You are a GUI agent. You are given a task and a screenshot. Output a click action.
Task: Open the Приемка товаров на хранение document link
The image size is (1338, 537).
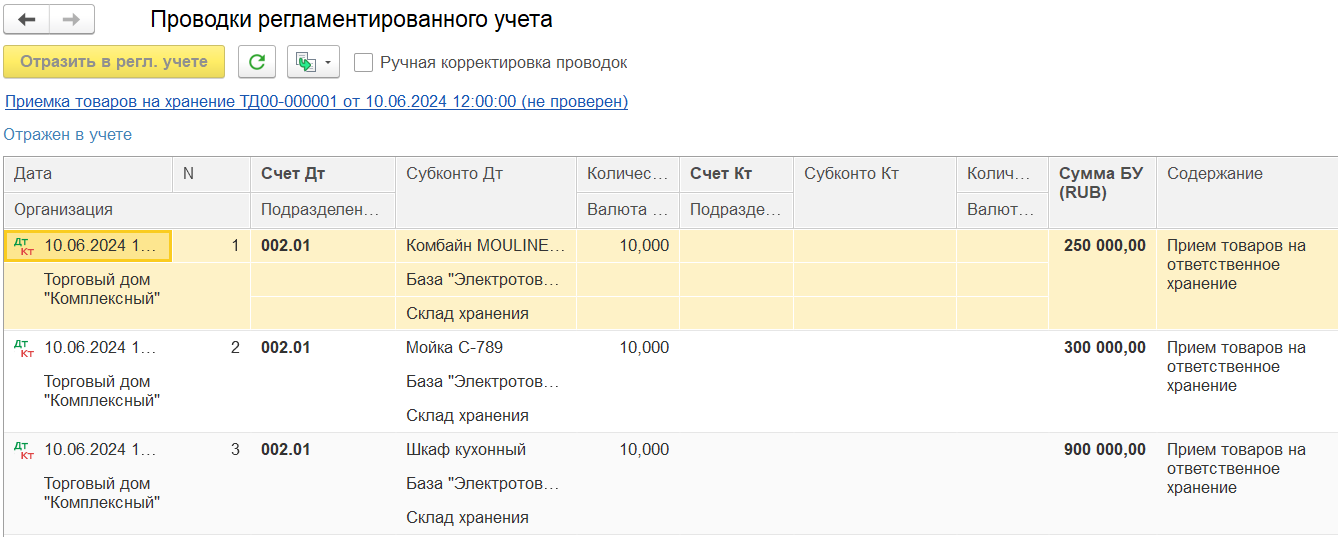coord(316,101)
